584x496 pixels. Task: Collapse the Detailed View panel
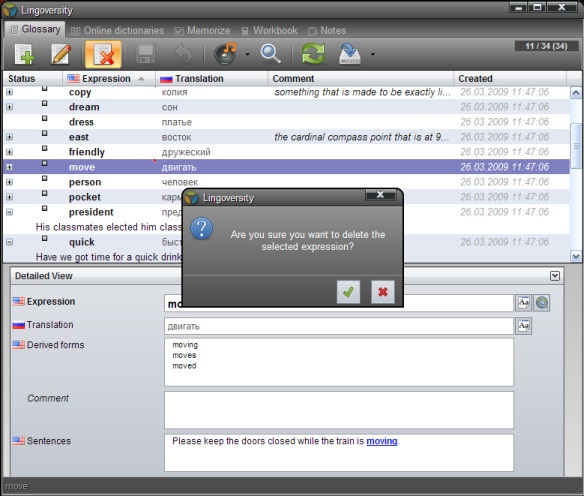[555, 276]
